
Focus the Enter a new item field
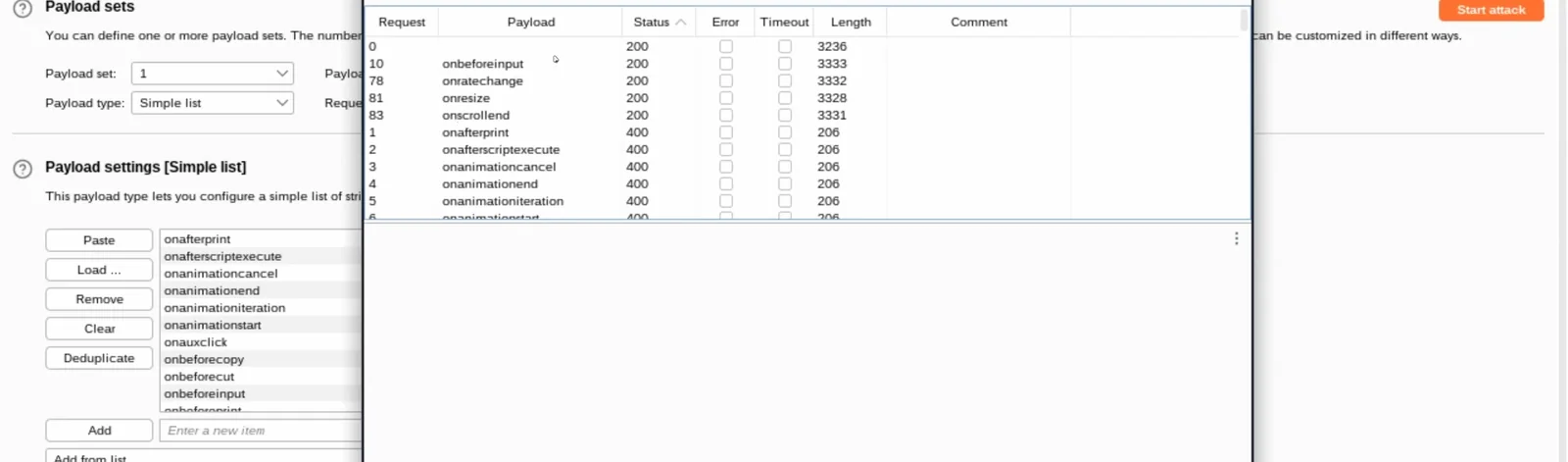pyautogui.click(x=261, y=431)
